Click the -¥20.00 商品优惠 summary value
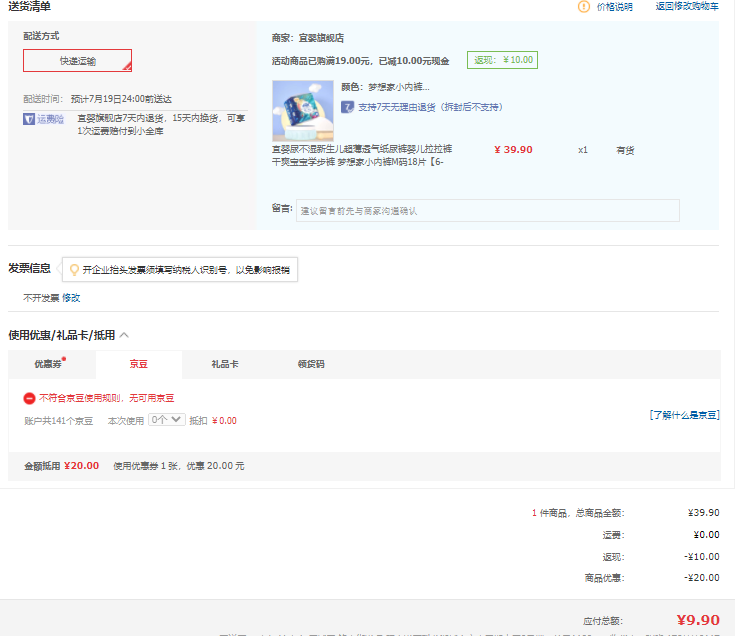Screen dimensions: 737x636 pyautogui.click(x=702, y=578)
